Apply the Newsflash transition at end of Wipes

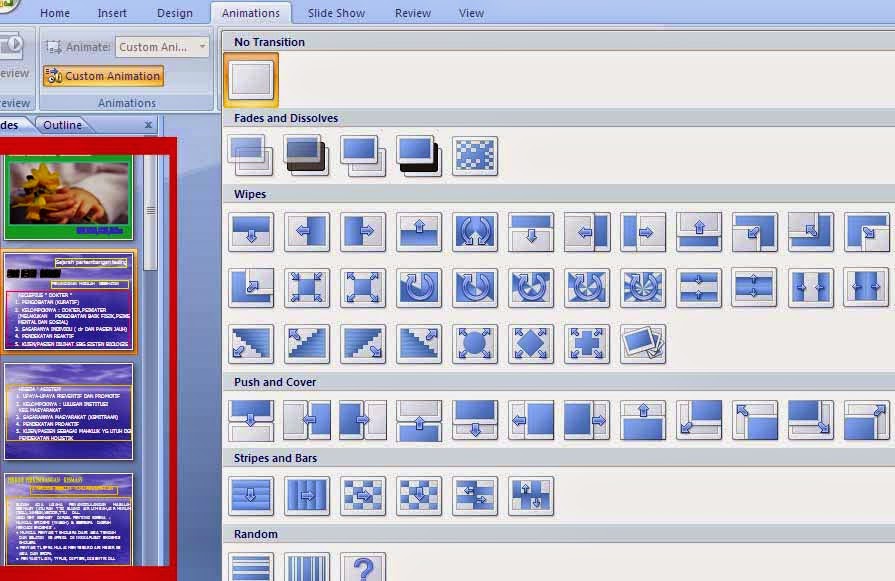tap(644, 343)
